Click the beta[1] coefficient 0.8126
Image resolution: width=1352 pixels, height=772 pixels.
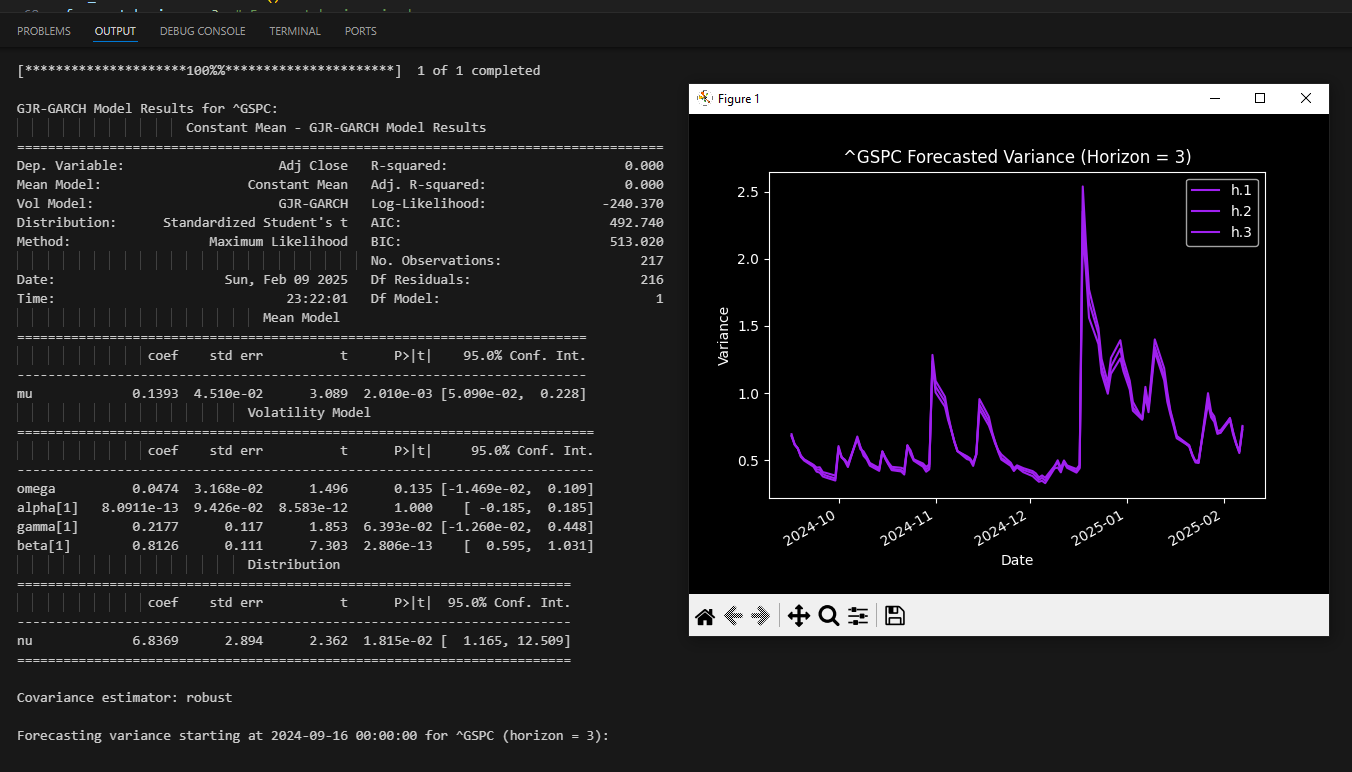pos(155,545)
